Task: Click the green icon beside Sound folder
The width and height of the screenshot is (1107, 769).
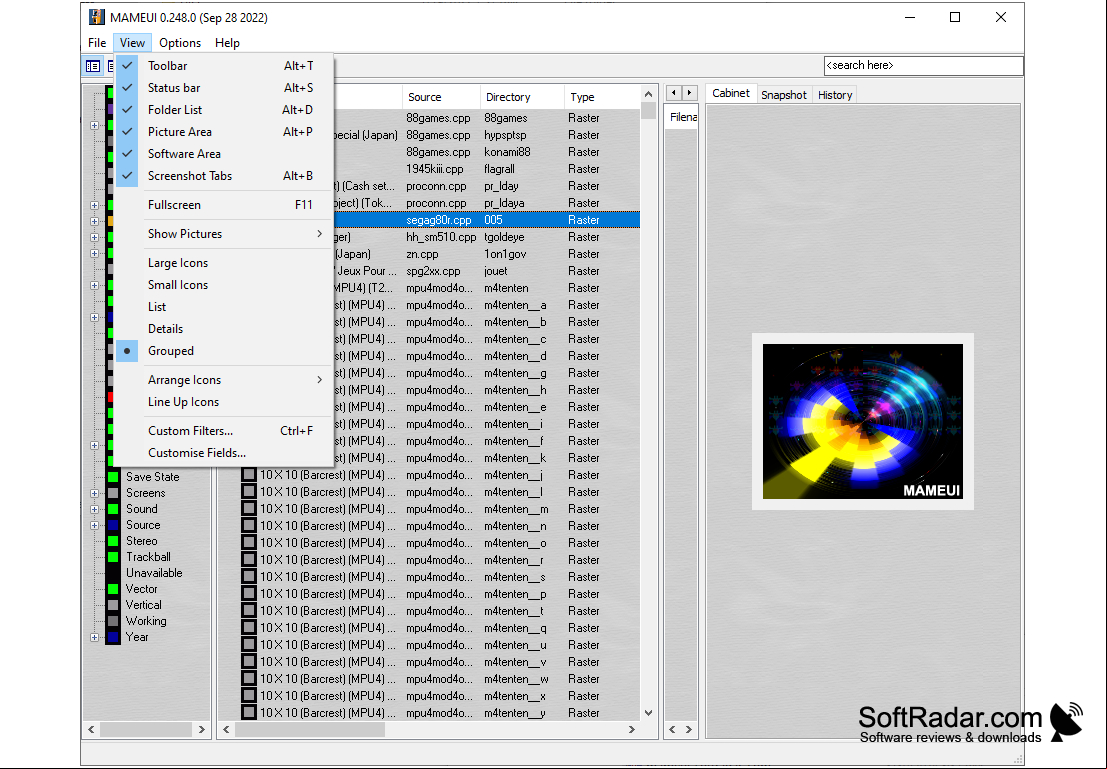Action: 113,509
